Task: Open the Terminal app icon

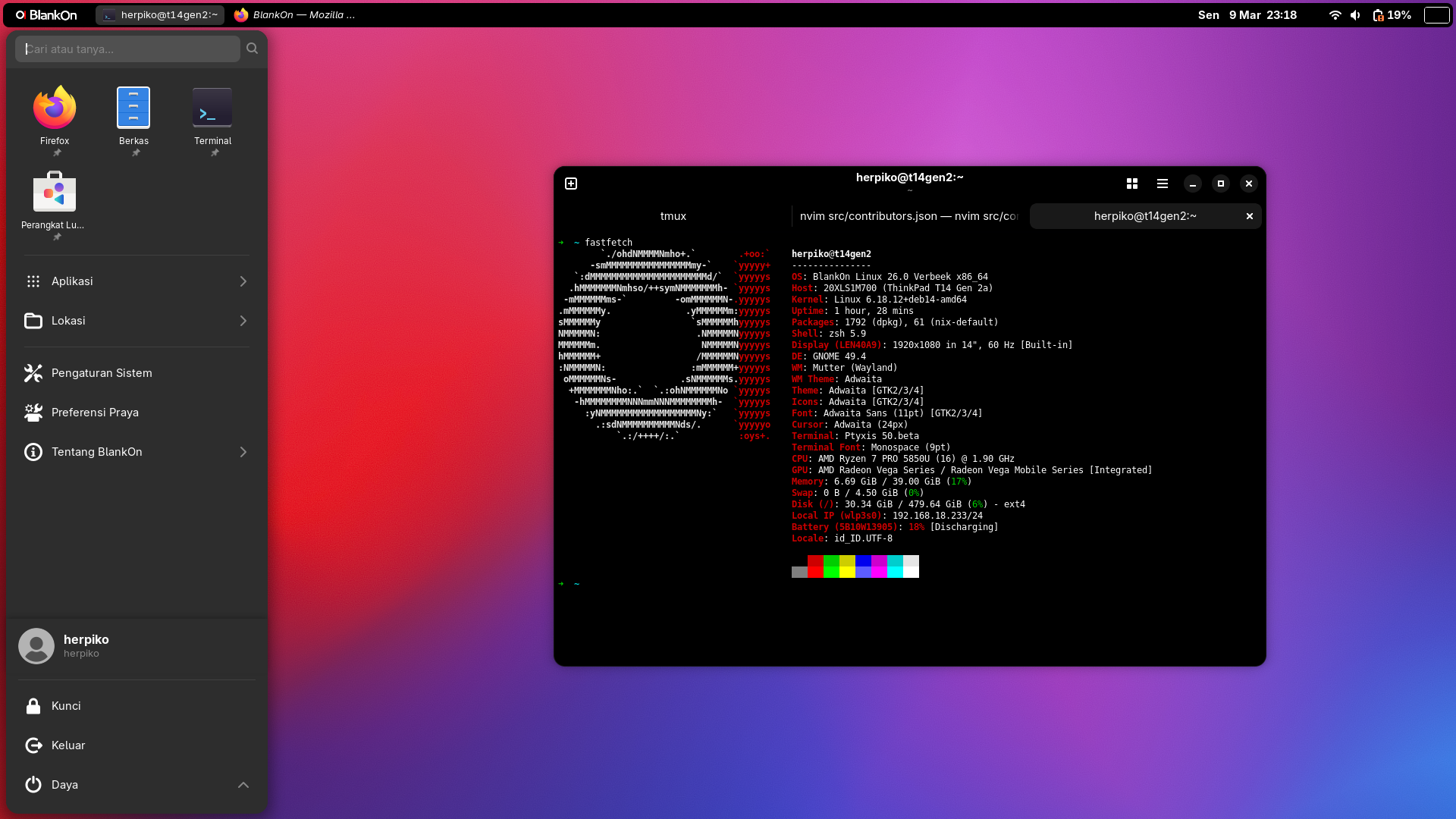Action: click(x=212, y=108)
